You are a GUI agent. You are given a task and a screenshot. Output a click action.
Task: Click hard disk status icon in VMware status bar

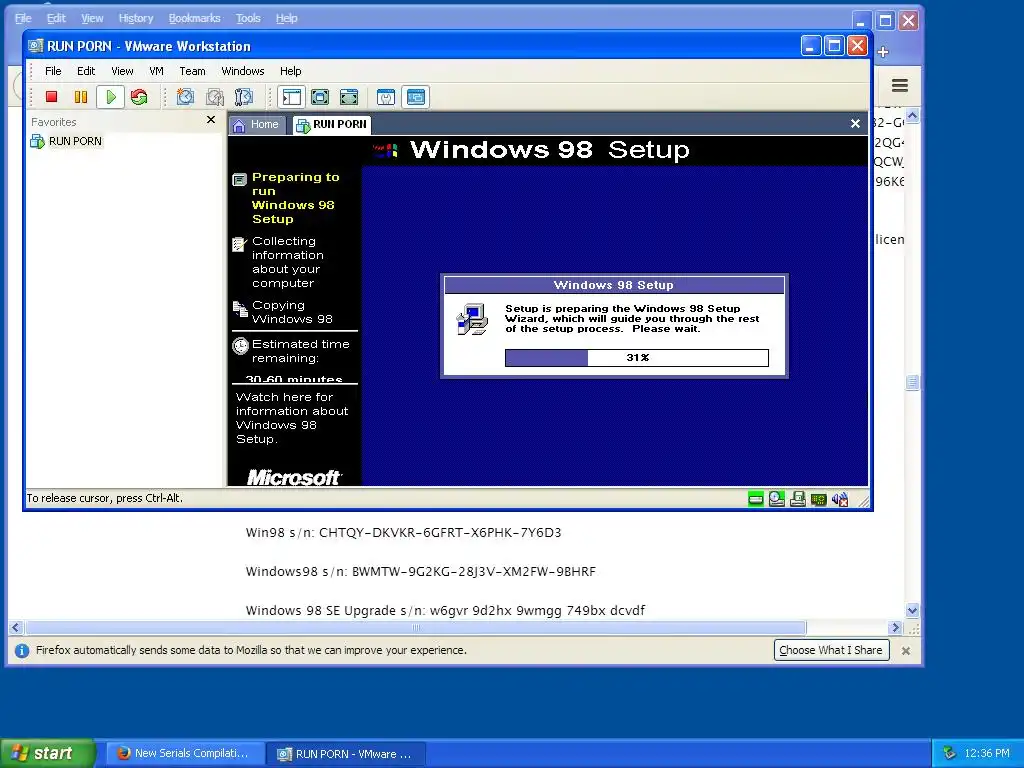coord(756,500)
